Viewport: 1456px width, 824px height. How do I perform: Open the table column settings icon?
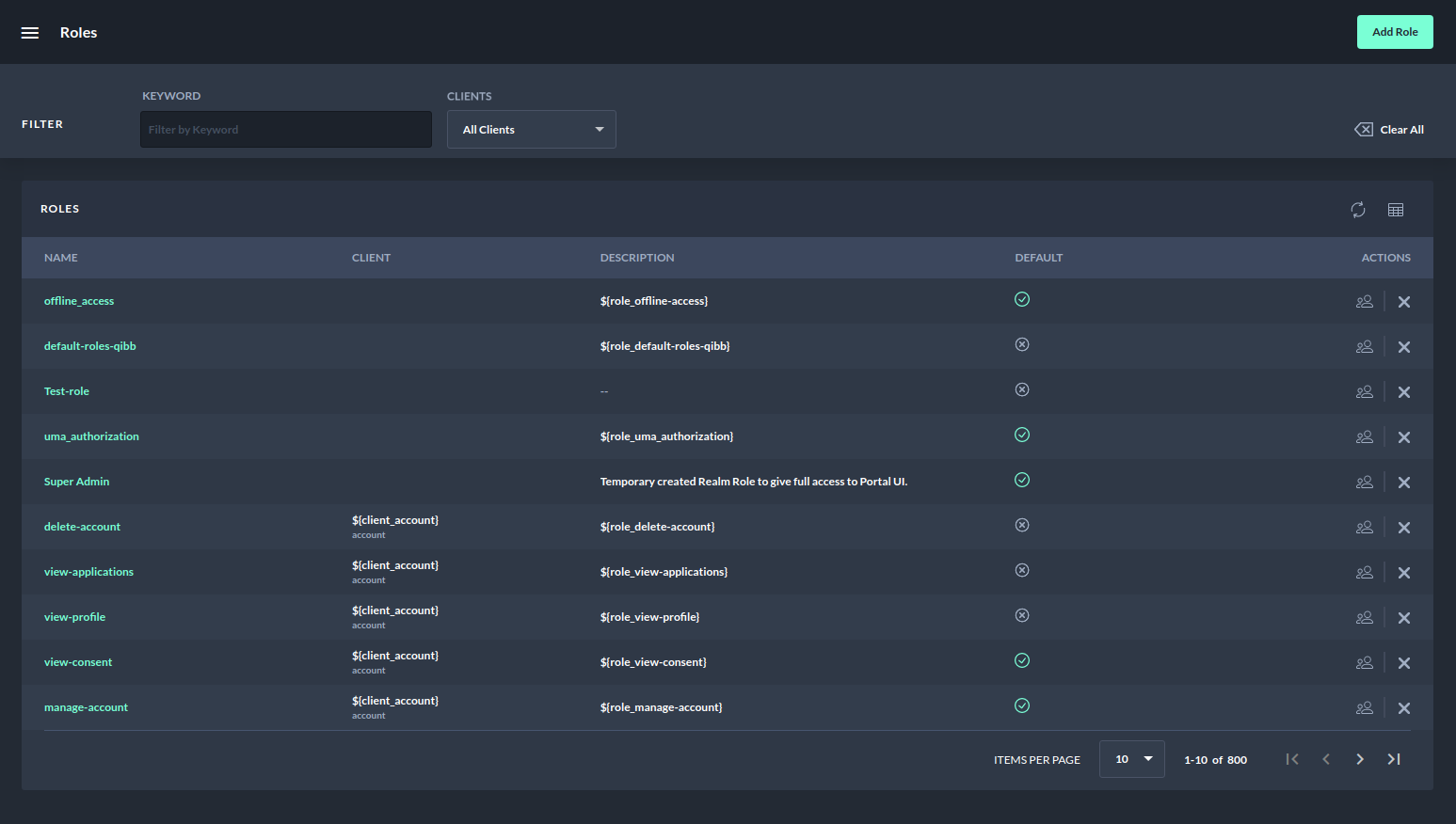coord(1395,210)
